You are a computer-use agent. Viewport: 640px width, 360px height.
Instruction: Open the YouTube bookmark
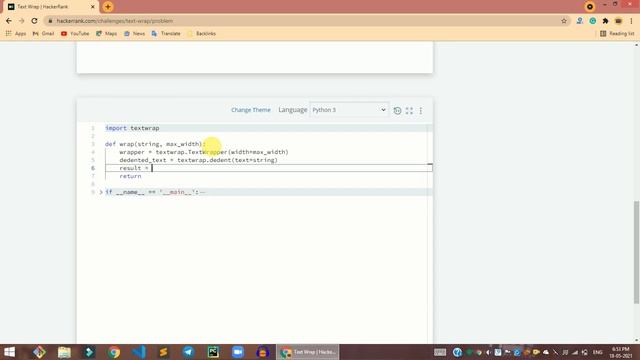[75, 33]
